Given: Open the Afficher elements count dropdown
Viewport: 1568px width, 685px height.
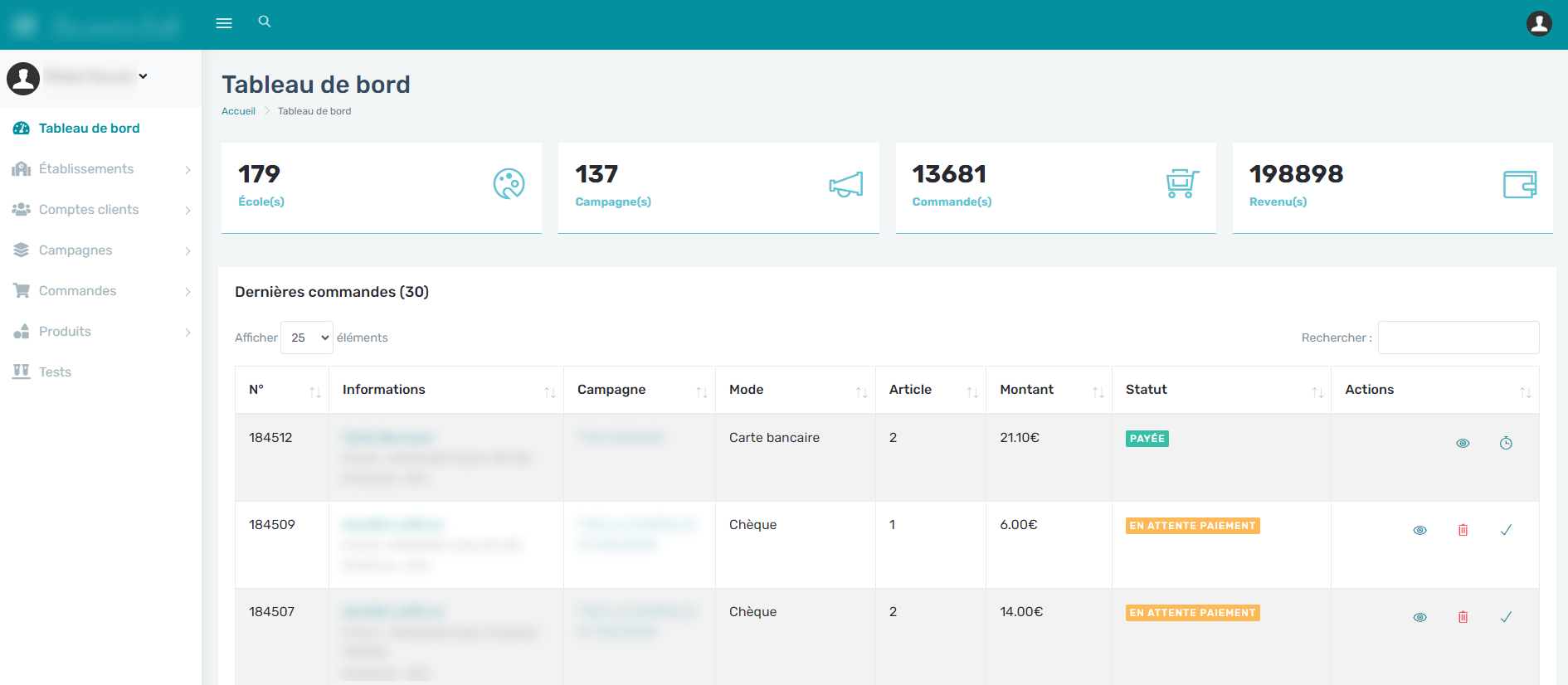Looking at the screenshot, I should (x=307, y=338).
